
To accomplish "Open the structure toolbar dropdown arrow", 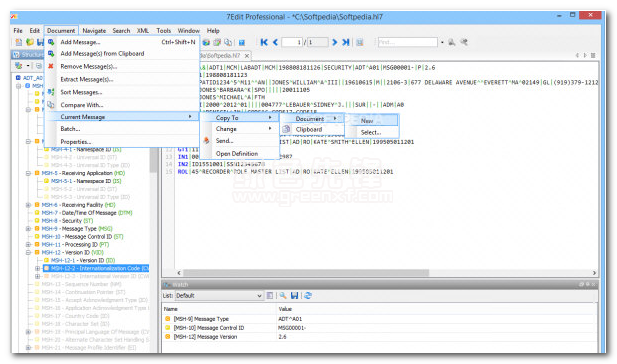I will [x=28, y=66].
